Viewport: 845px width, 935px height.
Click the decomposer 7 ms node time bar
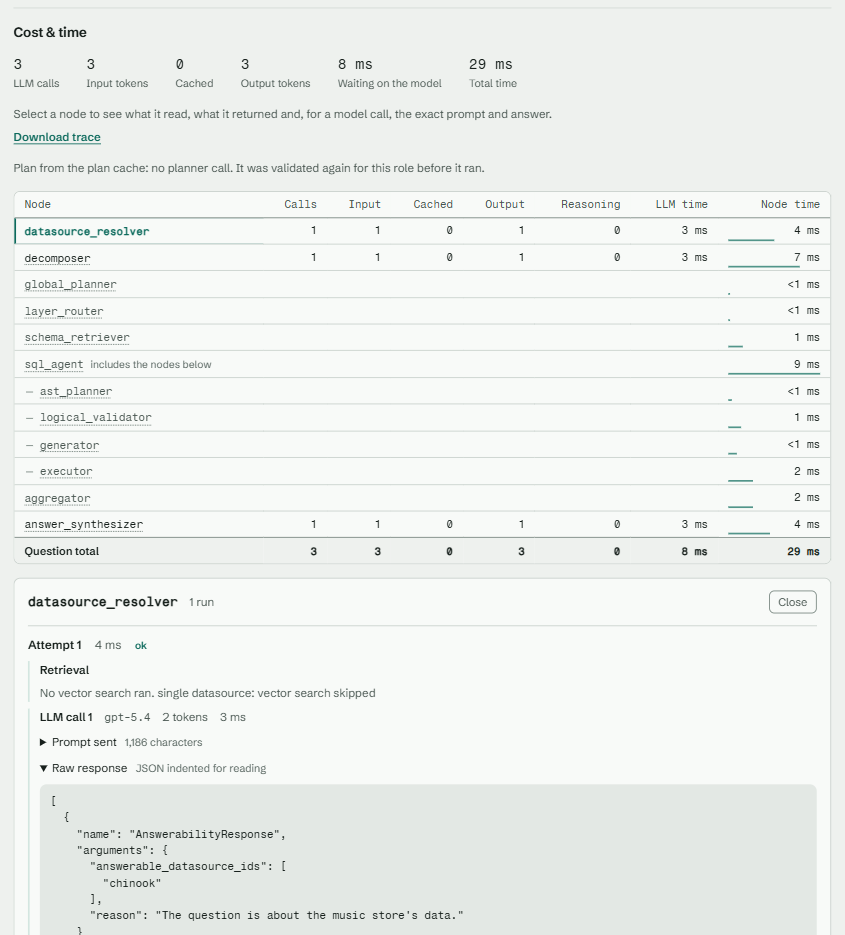pyautogui.click(x=764, y=267)
